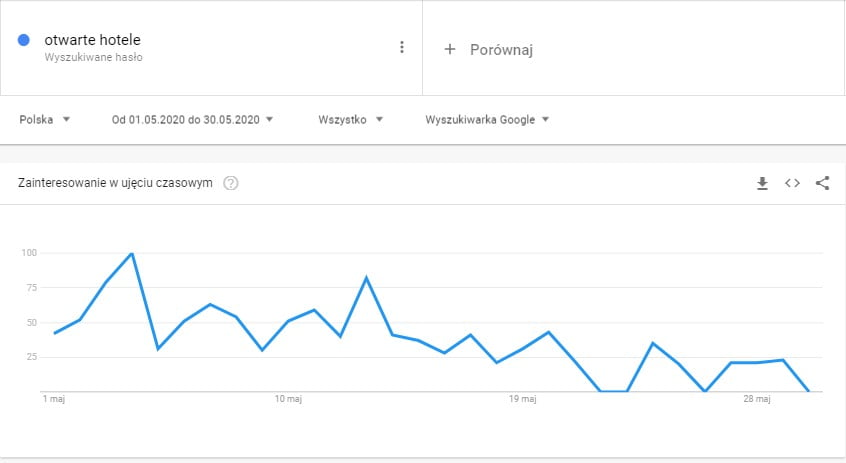Click the Zainteresowanie w ujęciu czasowym heading
846x463 pixels.
tap(115, 183)
